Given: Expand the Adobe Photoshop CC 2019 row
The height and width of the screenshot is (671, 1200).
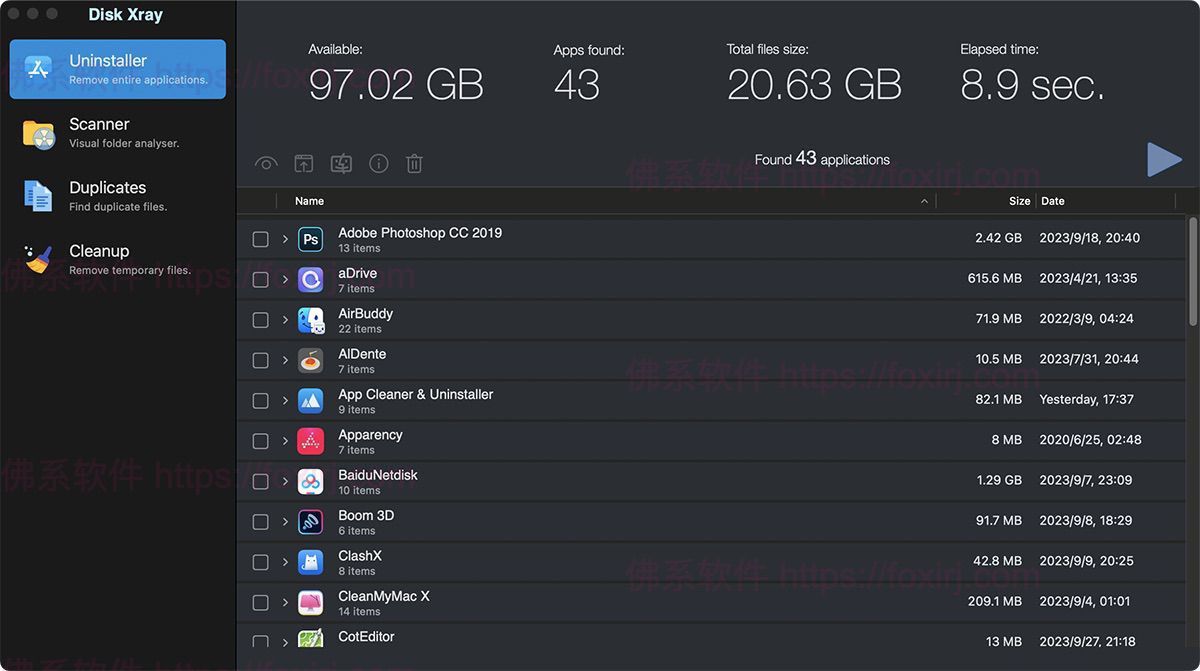Looking at the screenshot, I should click(285, 239).
